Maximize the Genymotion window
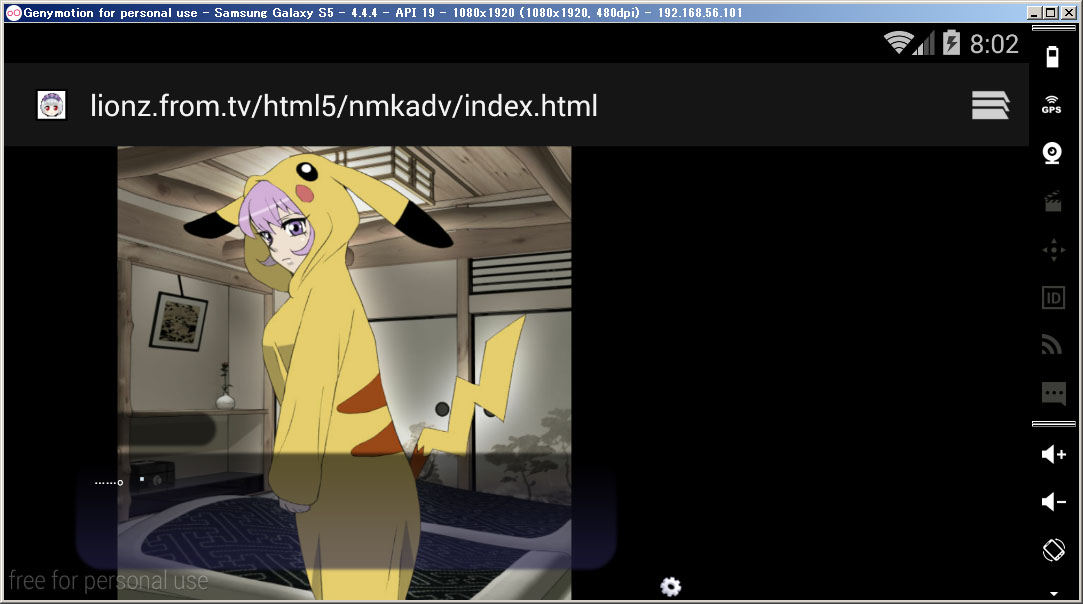 [1051, 12]
